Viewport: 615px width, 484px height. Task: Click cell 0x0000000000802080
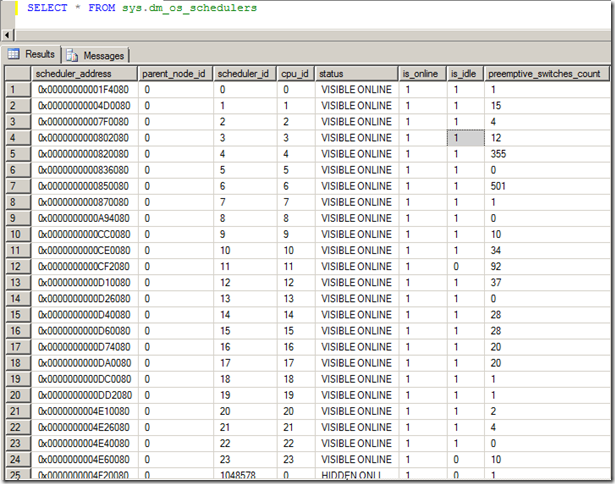click(85, 138)
